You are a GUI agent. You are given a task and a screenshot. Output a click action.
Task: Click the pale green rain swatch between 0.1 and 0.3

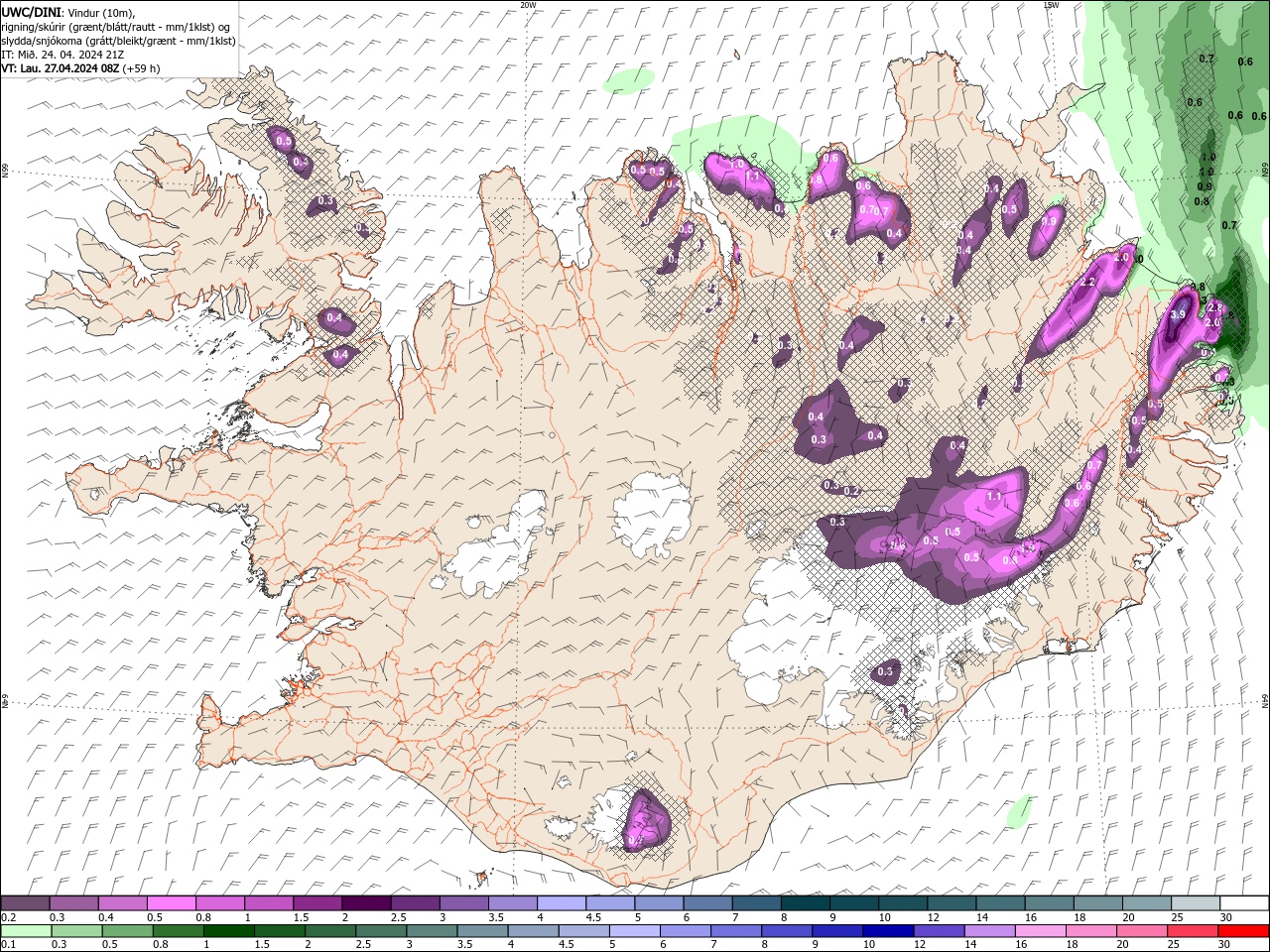(x=26, y=931)
